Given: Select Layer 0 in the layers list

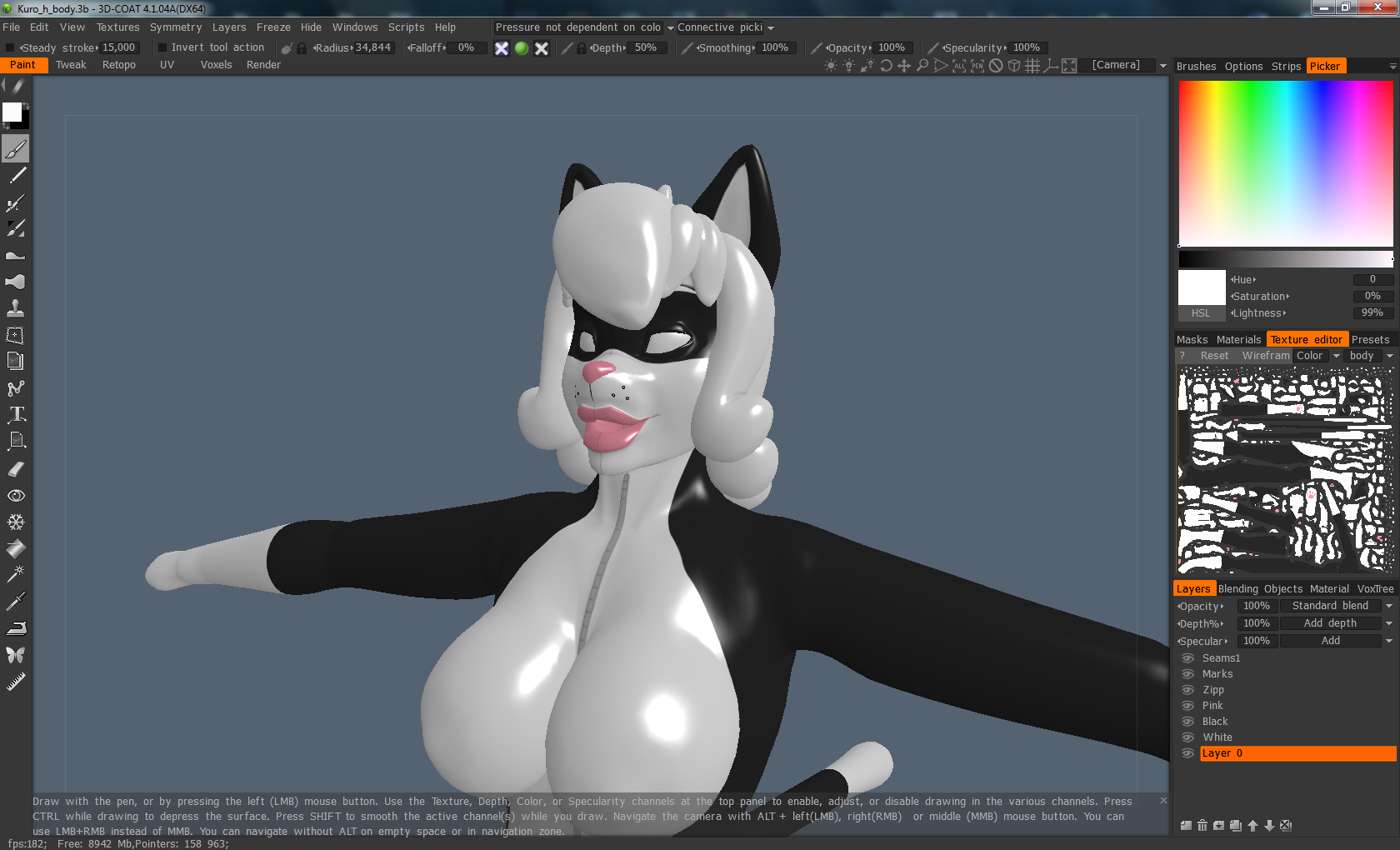Looking at the screenshot, I should pos(1297,753).
